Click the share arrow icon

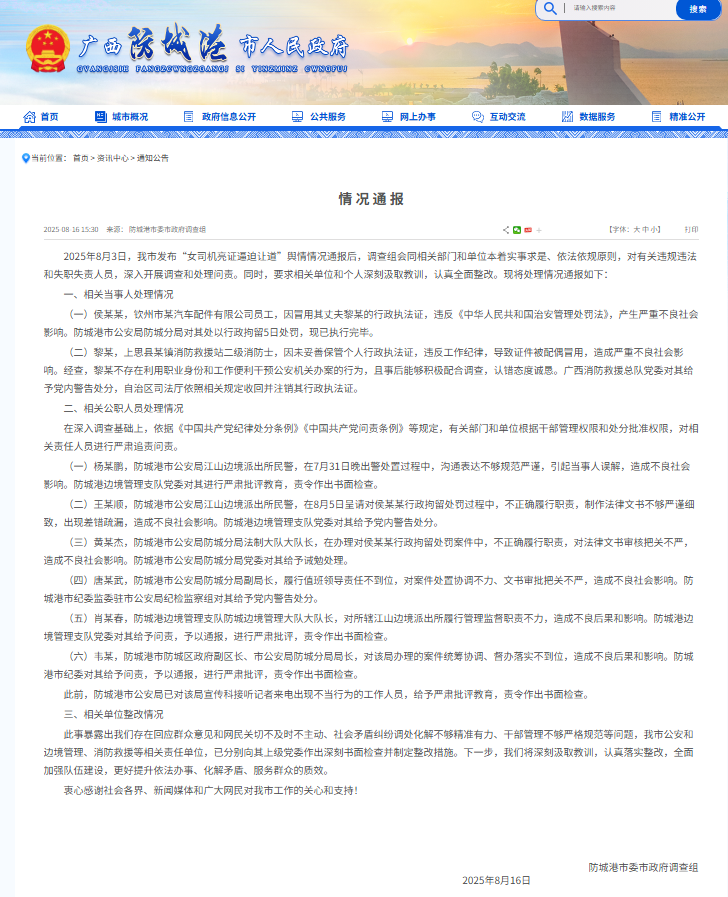point(506,229)
